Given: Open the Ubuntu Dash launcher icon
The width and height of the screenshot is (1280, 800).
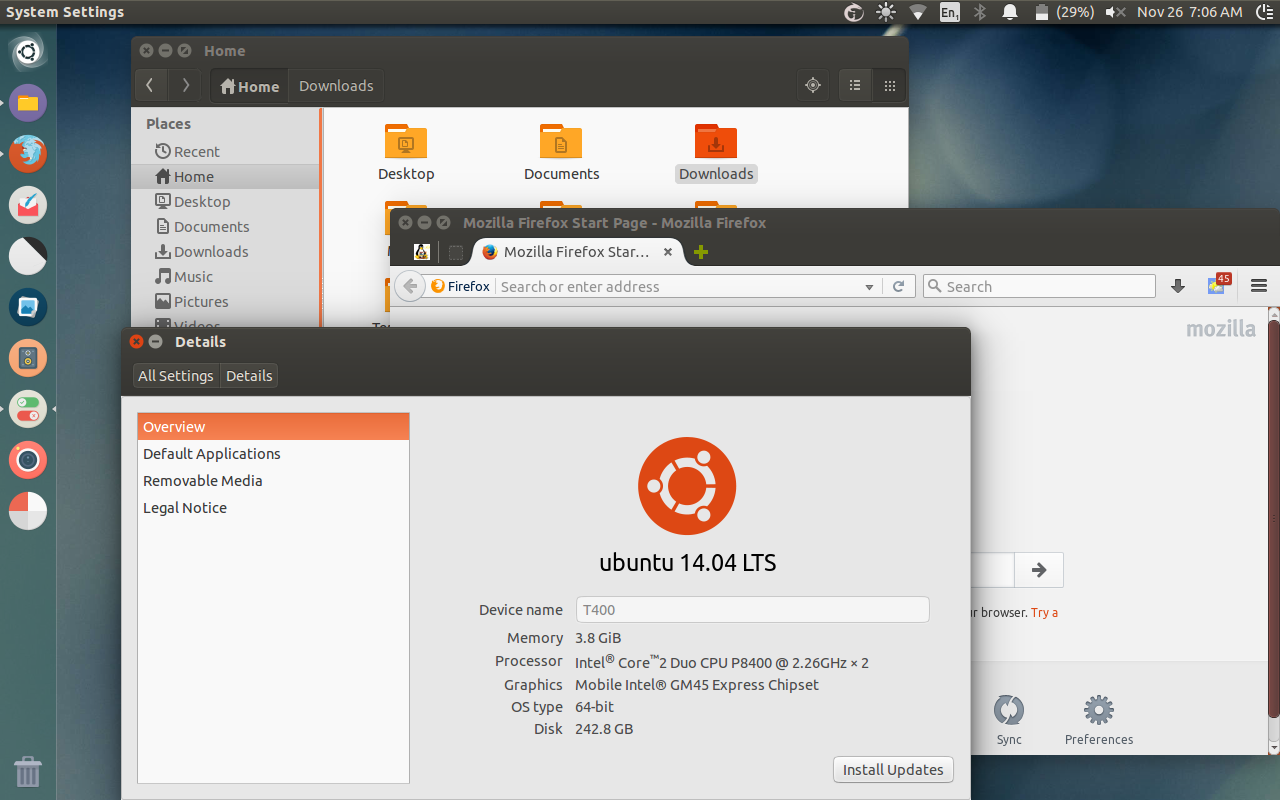Looking at the screenshot, I should pos(28,51).
